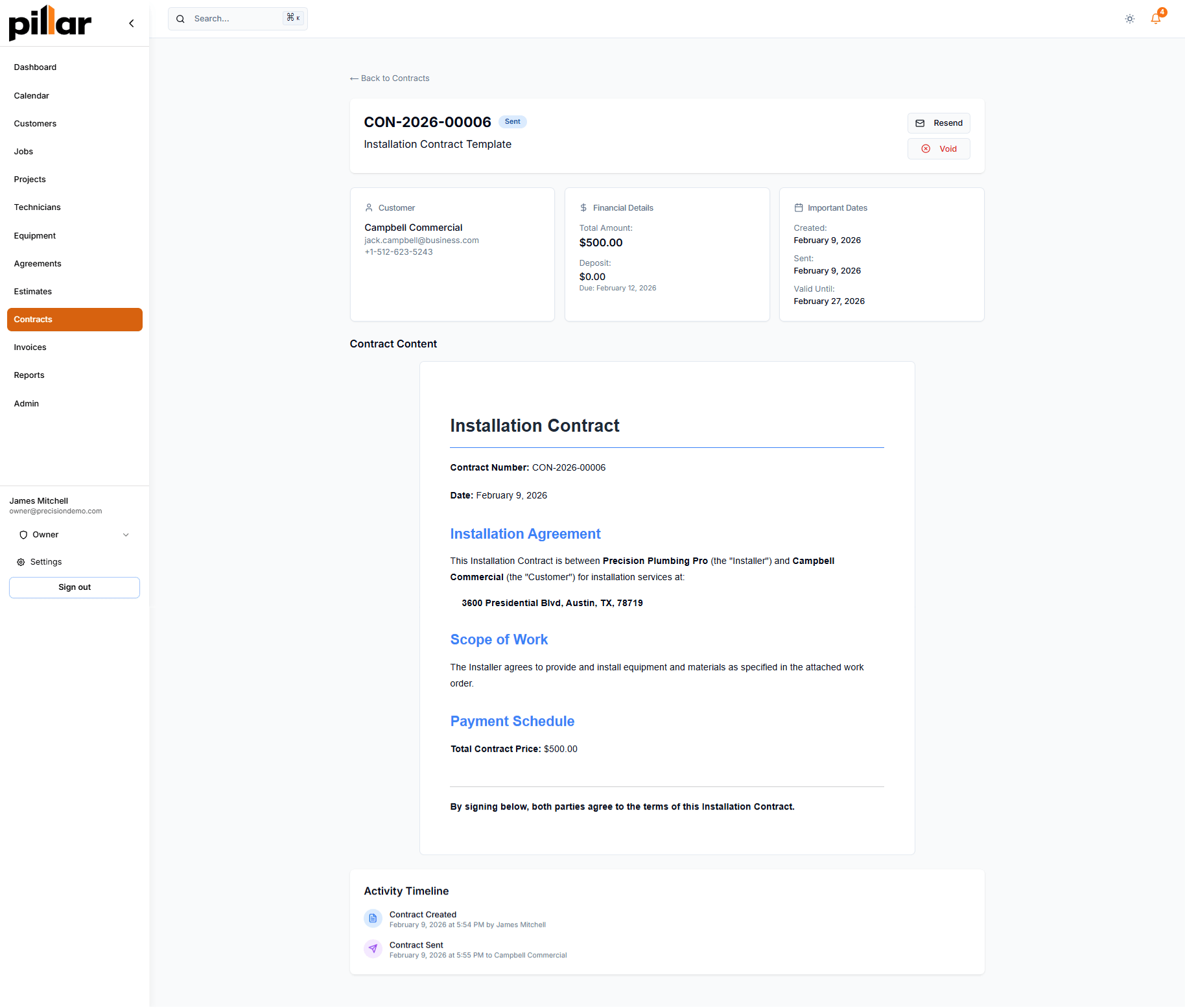1185x1008 pixels.
Task: Go back to Contracts list
Action: pos(390,78)
